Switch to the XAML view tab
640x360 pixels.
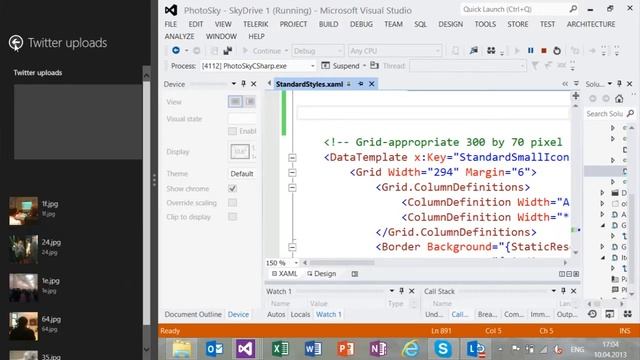point(284,273)
